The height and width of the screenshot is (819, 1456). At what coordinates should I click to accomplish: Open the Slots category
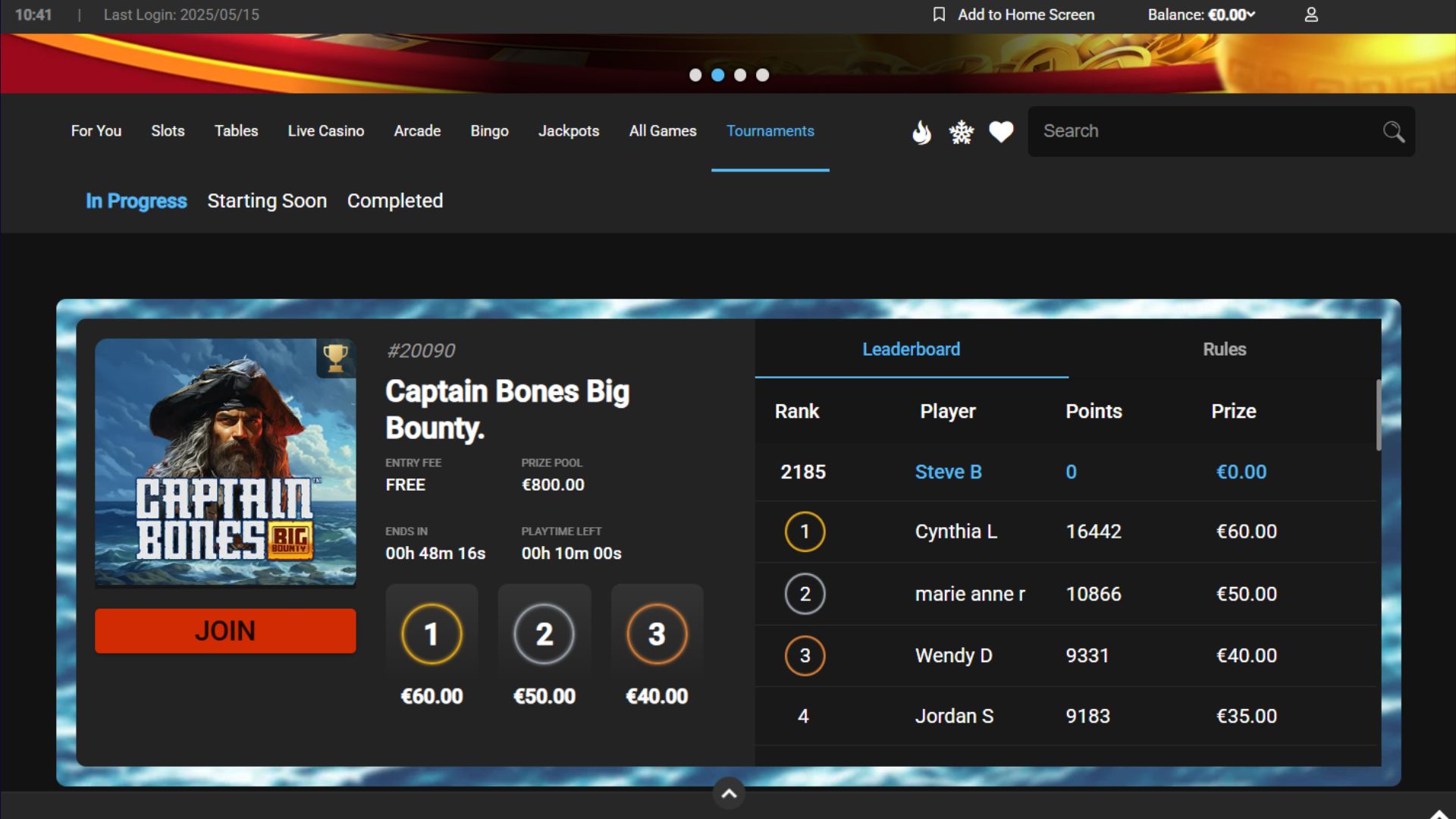pyautogui.click(x=168, y=131)
